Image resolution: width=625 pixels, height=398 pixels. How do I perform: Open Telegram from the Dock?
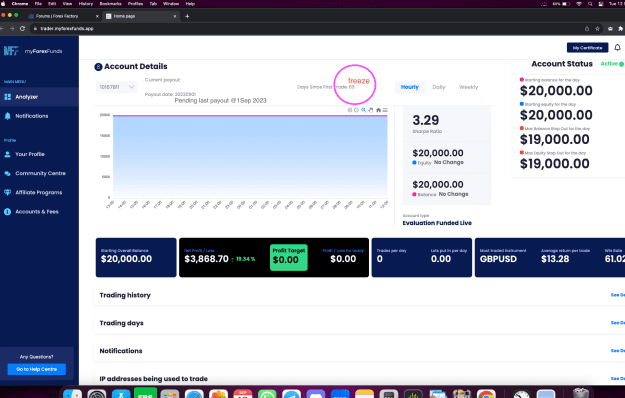click(291, 393)
